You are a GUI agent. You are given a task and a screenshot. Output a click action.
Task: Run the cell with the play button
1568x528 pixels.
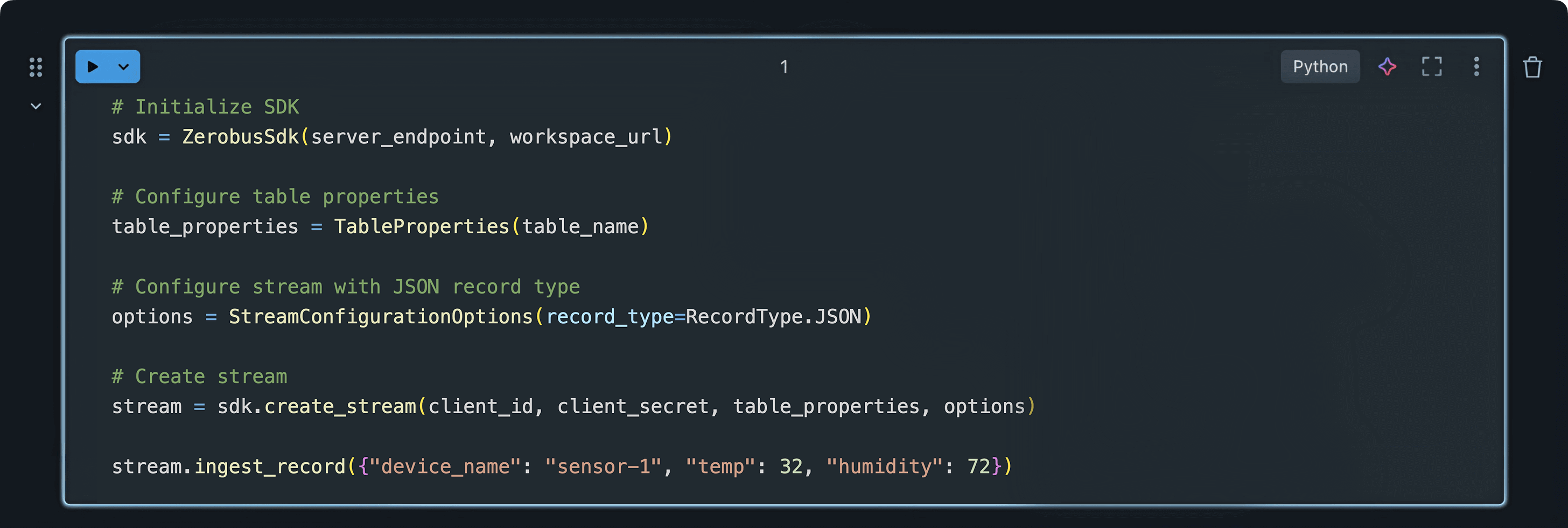tap(93, 66)
